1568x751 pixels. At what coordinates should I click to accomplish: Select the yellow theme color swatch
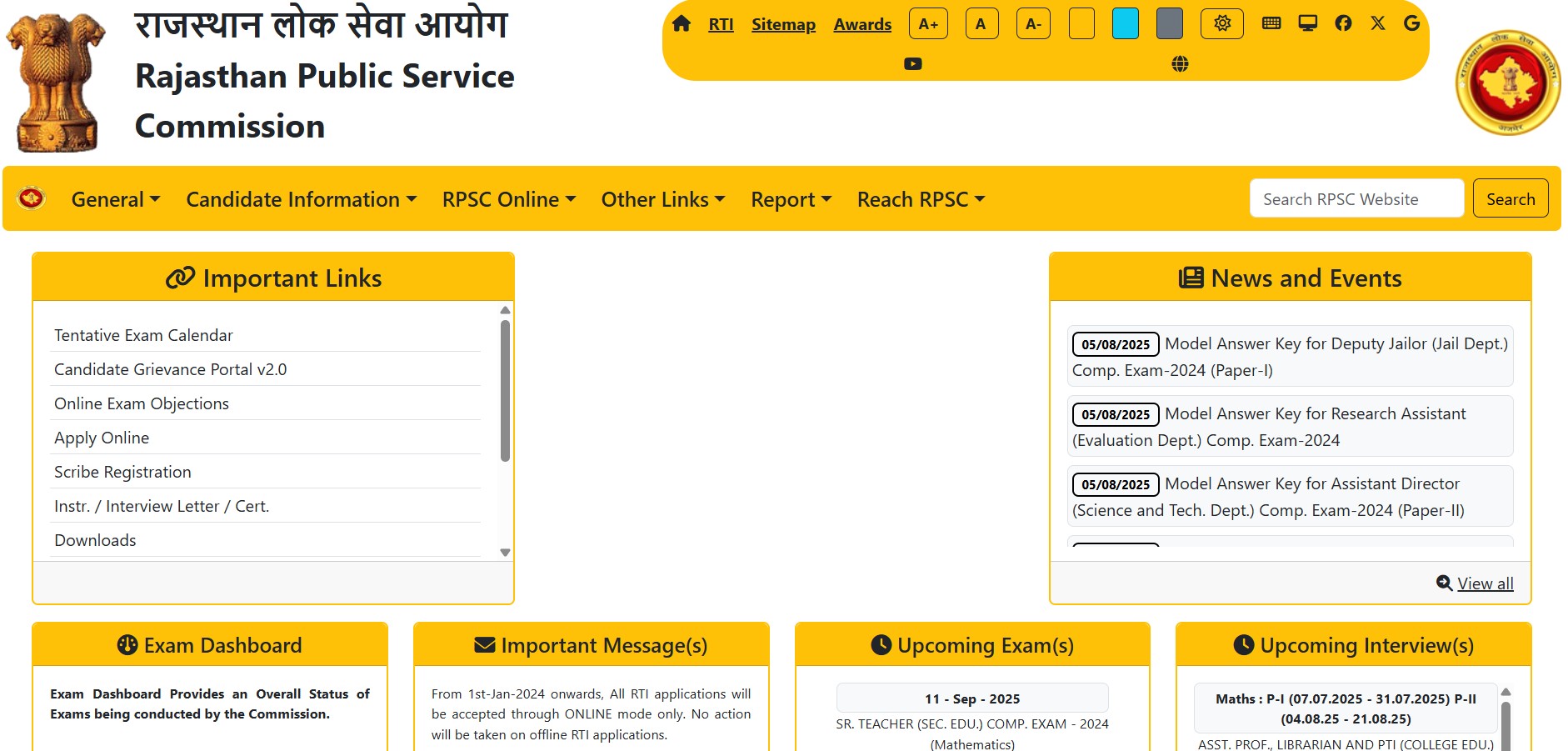1081,23
